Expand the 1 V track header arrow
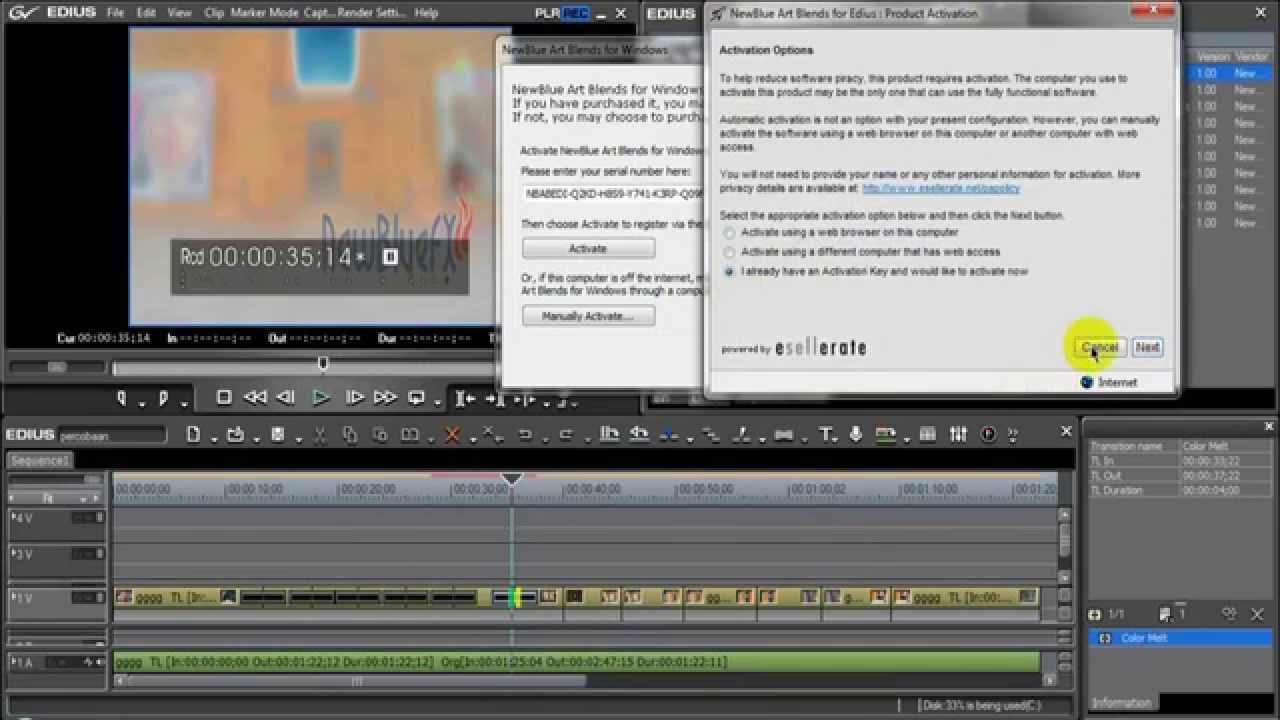Image resolution: width=1280 pixels, height=720 pixels. [13, 598]
